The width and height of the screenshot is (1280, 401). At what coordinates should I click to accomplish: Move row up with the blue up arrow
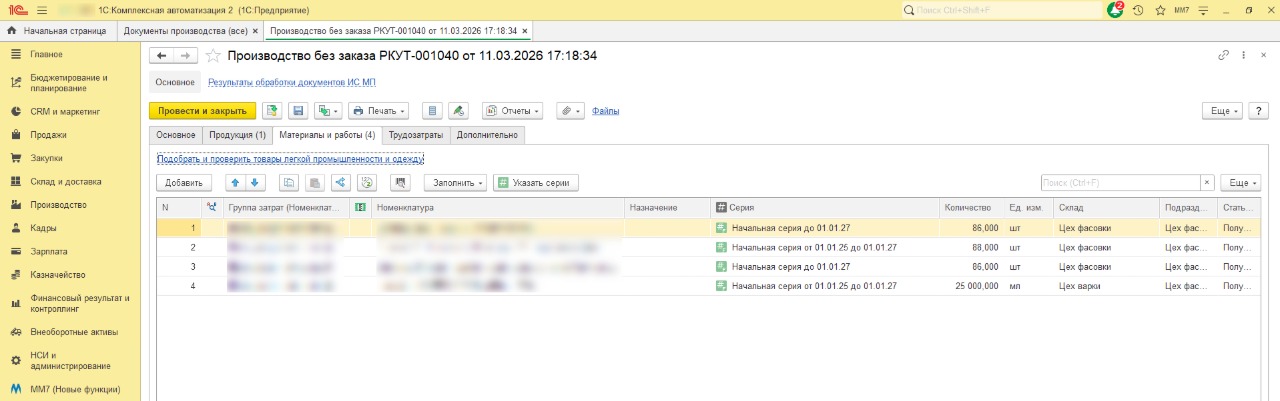235,183
